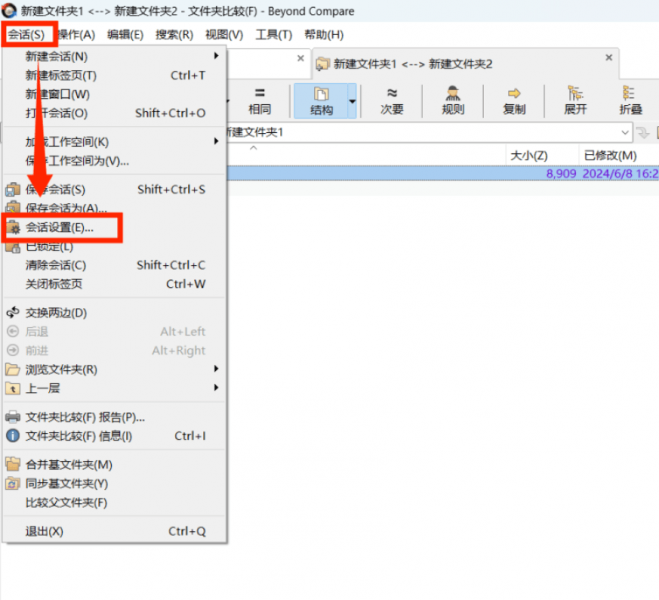Image resolution: width=659 pixels, height=600 pixels.
Task: Click the 上一层 up-folder icon
Action: coord(13,388)
